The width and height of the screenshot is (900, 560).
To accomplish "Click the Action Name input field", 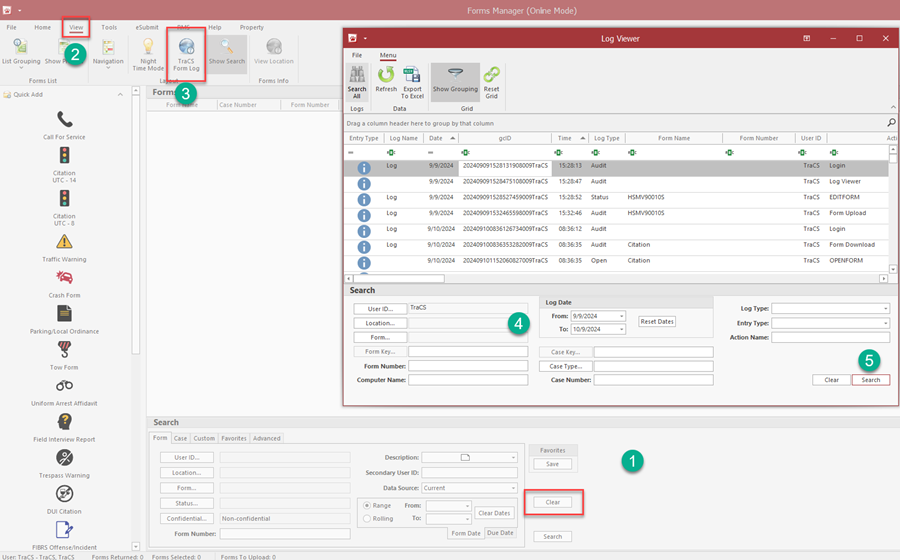I will tap(829, 337).
